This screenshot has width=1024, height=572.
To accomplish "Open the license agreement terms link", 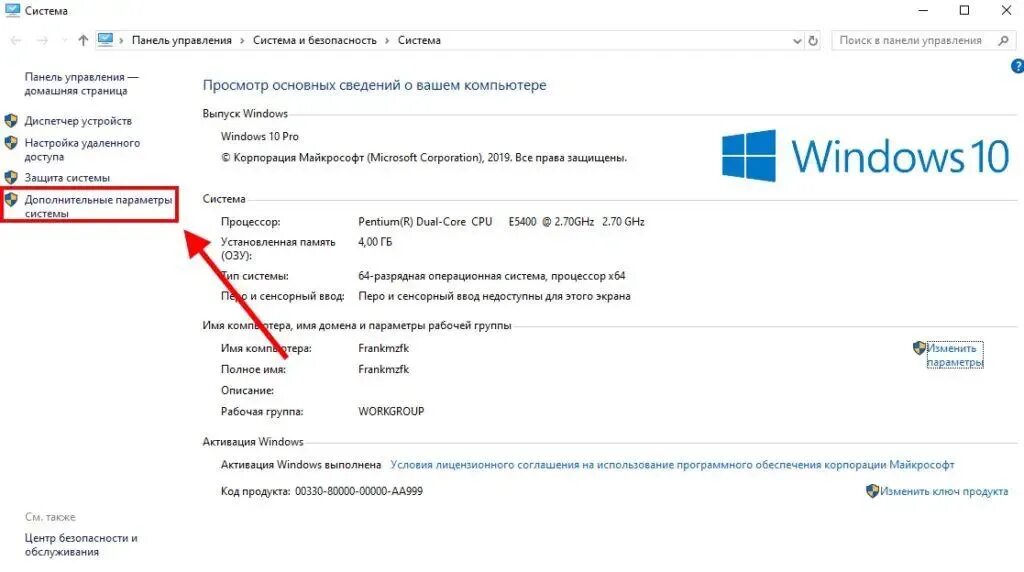I will click(x=672, y=465).
